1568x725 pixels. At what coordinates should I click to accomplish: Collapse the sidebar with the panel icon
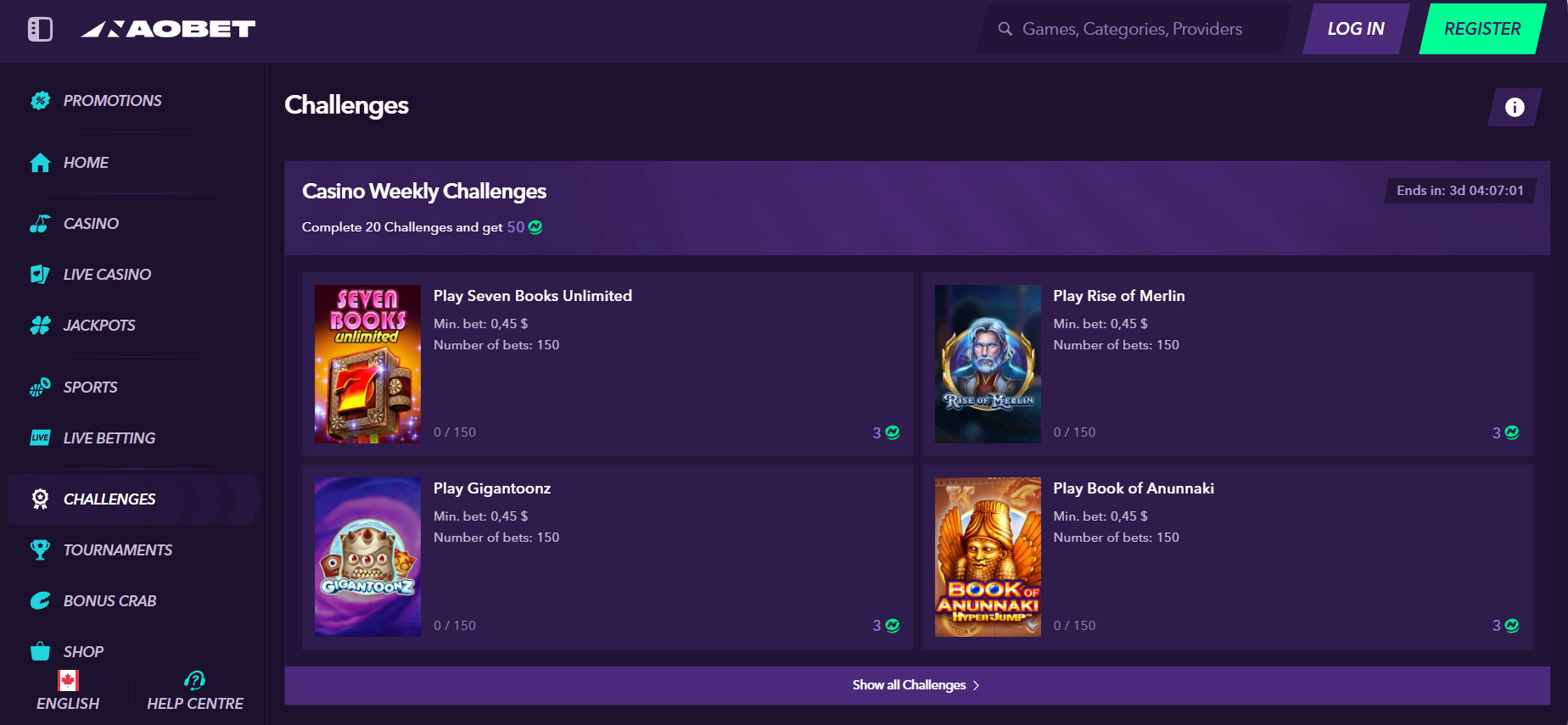pyautogui.click(x=40, y=29)
